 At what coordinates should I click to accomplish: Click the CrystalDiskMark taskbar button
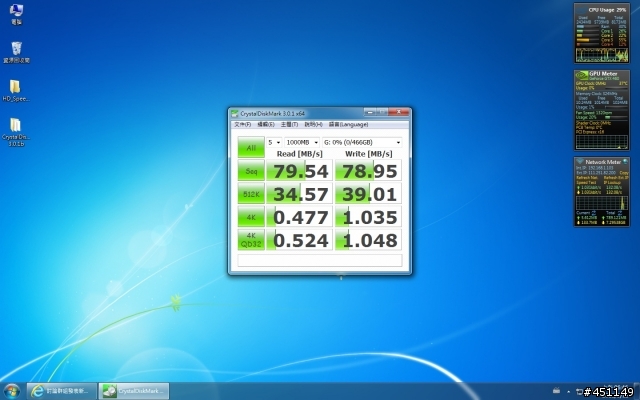pos(134,391)
